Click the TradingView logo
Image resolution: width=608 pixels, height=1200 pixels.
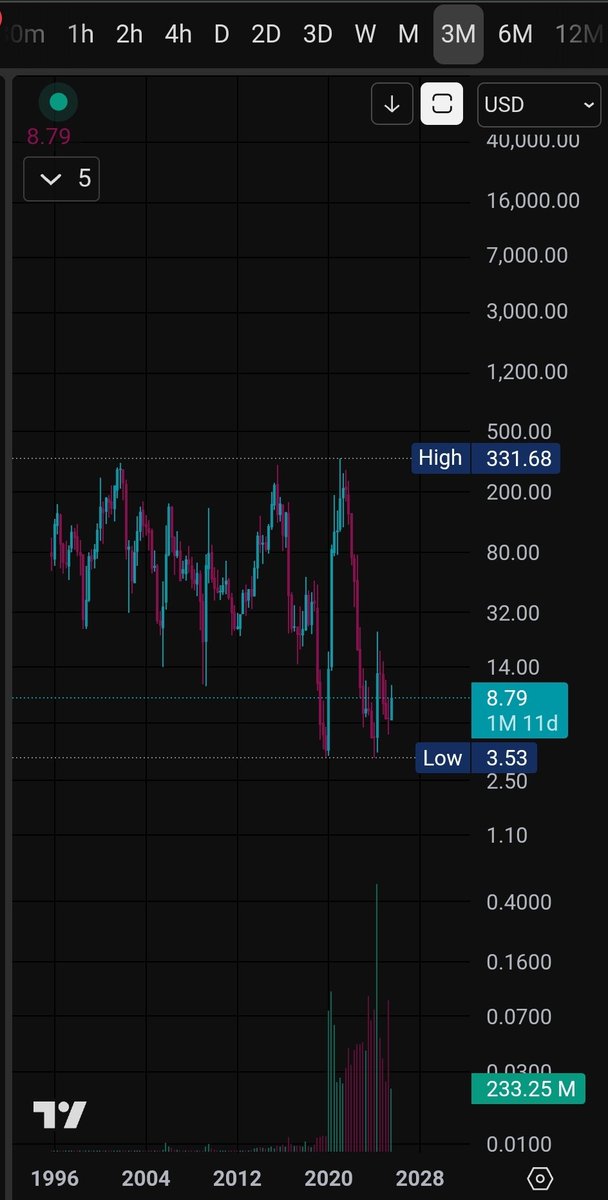(x=60, y=1115)
